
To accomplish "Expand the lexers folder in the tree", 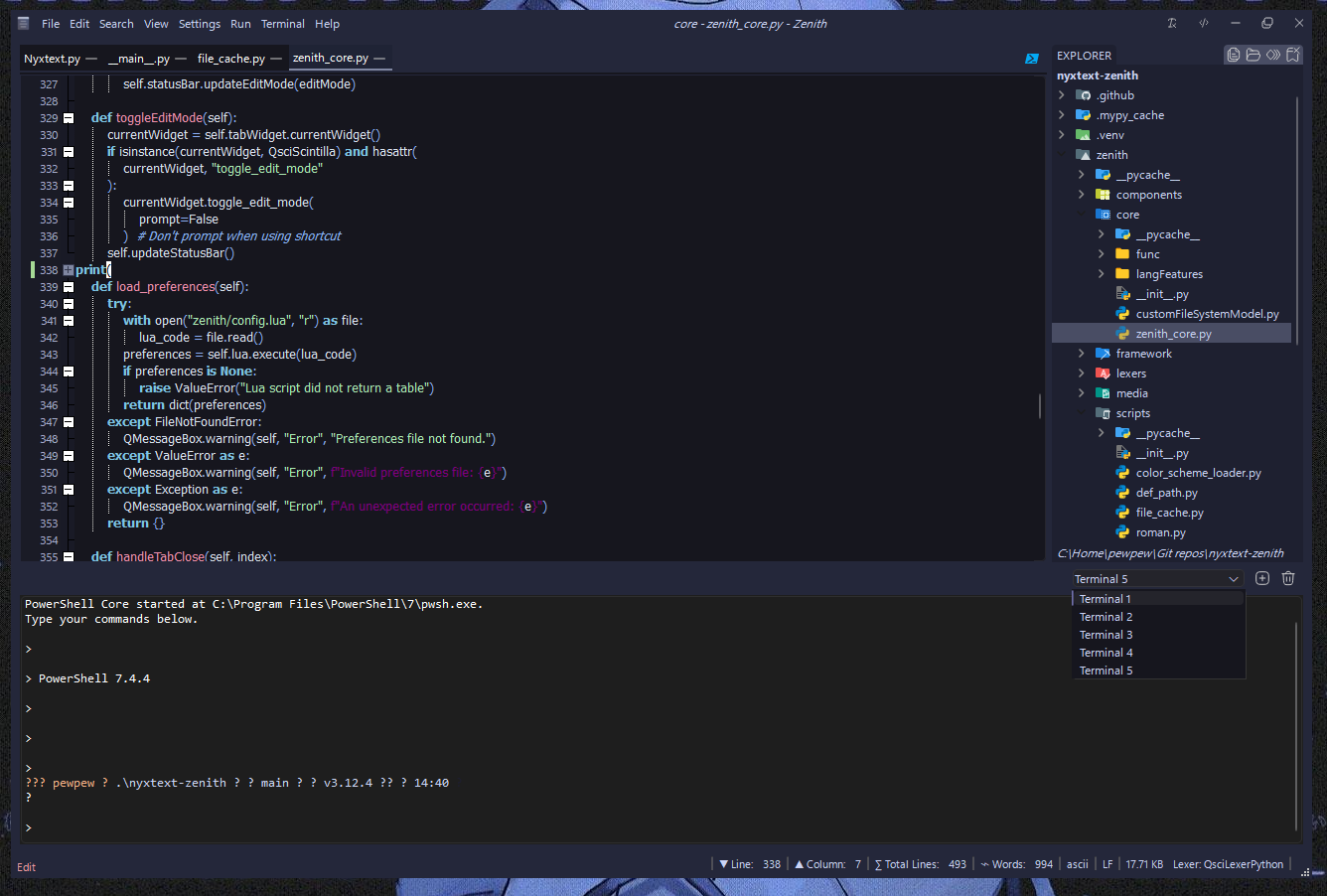I will (1082, 373).
